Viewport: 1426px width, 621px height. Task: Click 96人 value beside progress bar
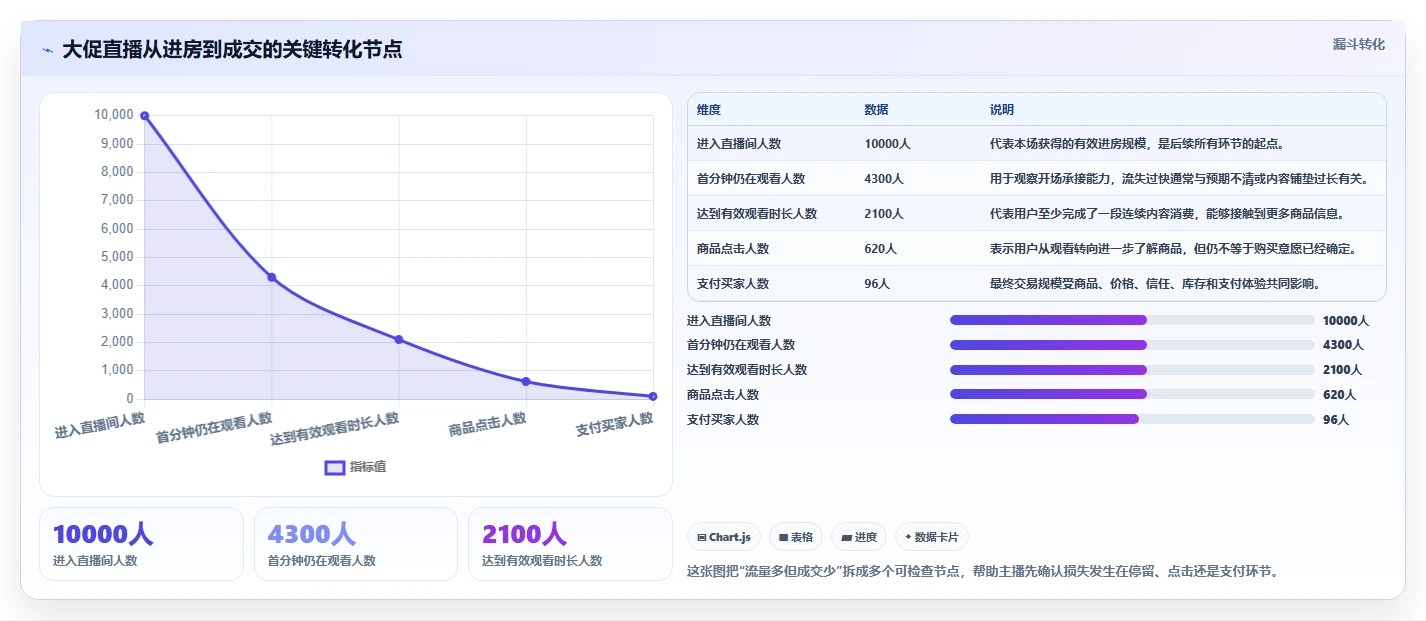[x=1336, y=420]
